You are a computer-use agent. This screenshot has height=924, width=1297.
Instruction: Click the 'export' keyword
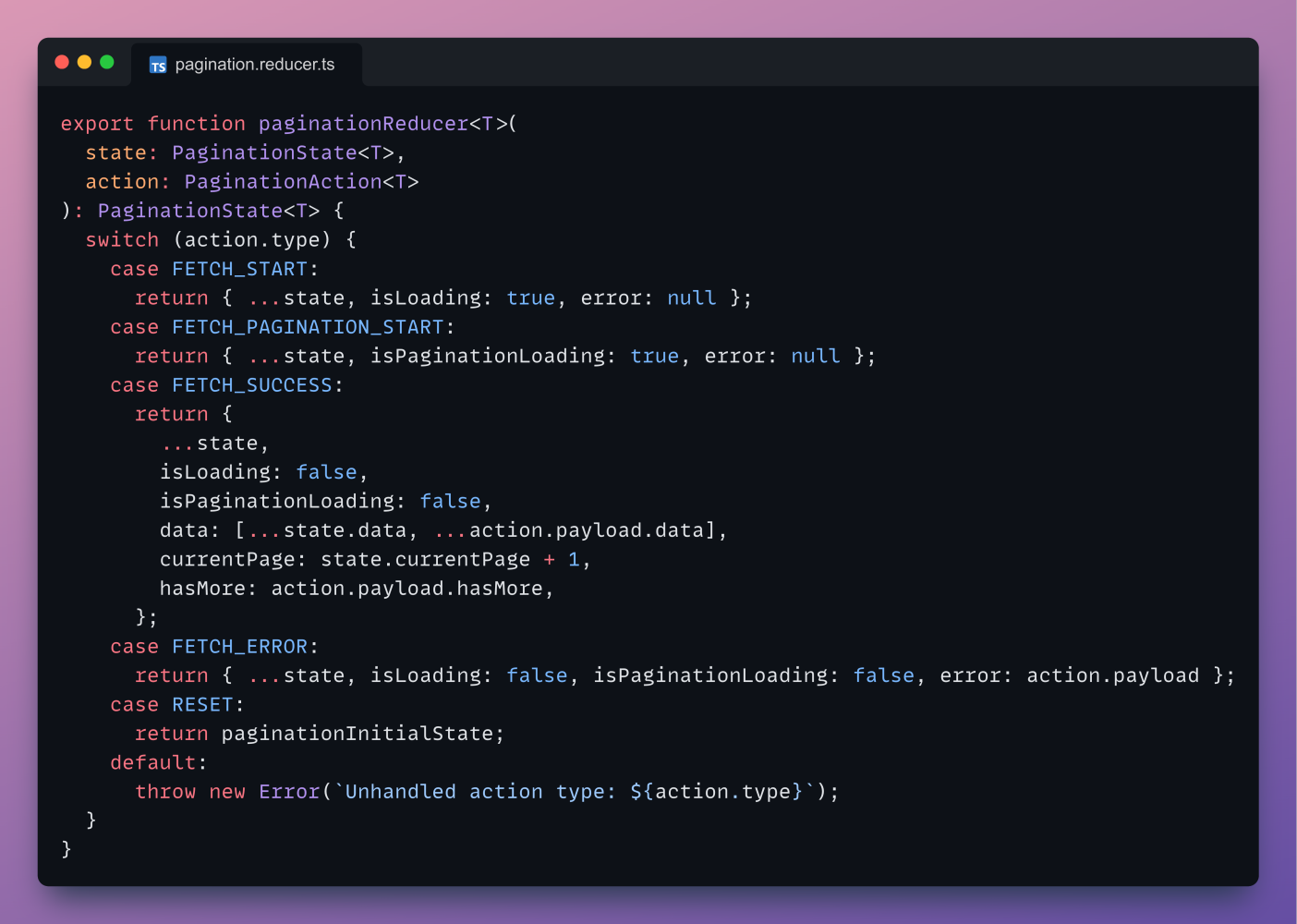tap(97, 124)
